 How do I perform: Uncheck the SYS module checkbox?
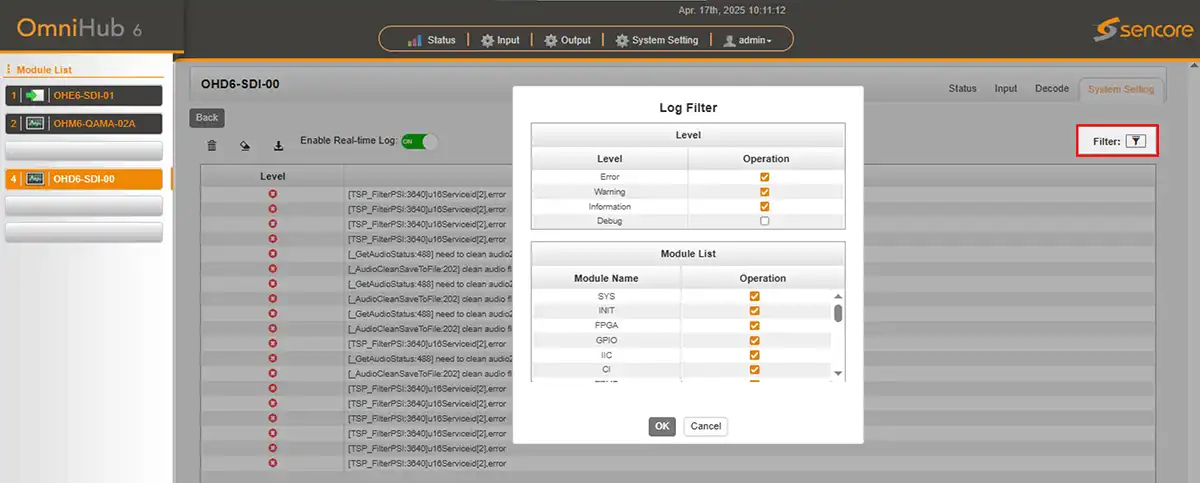coord(755,296)
